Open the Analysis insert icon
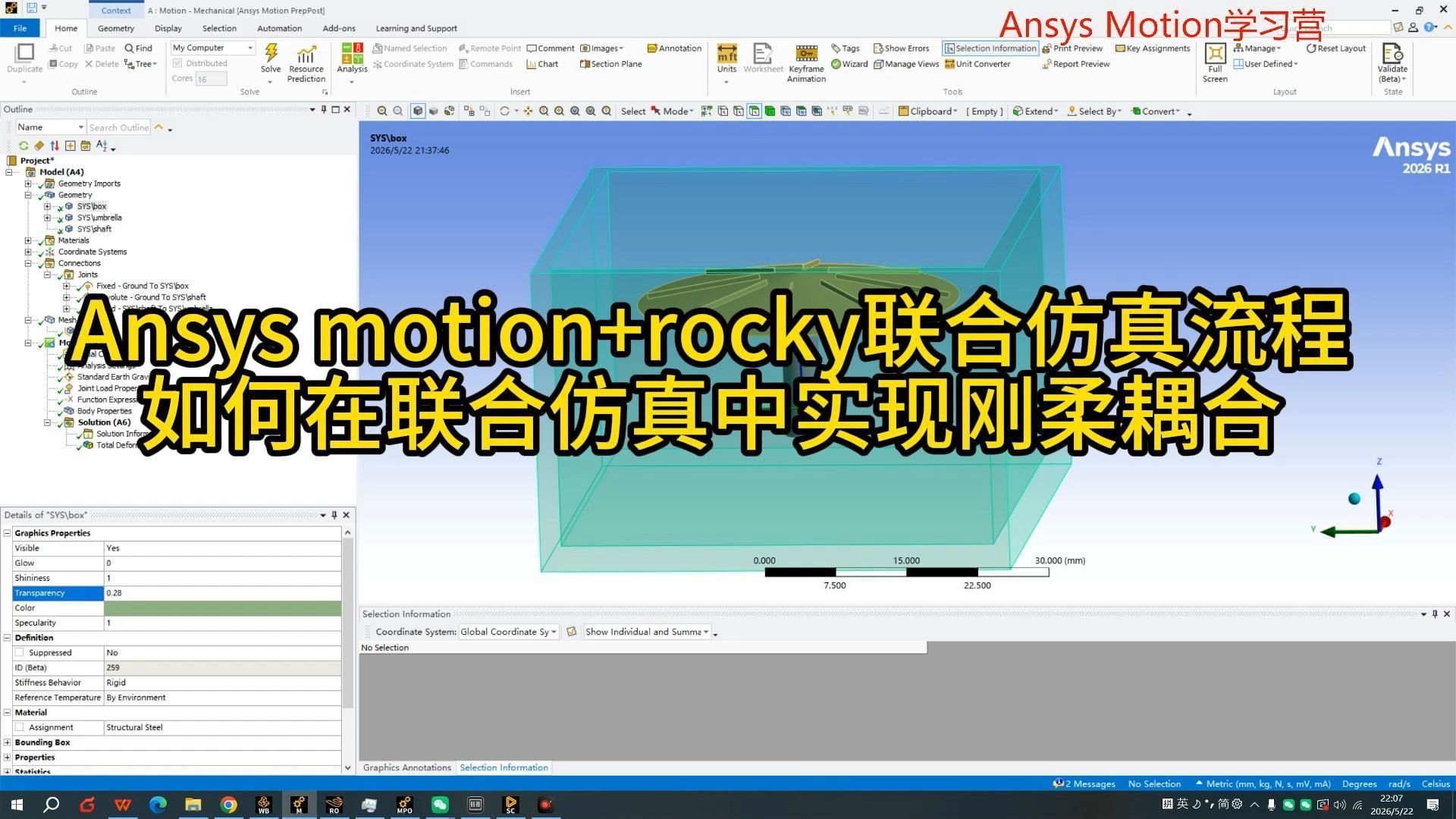The image size is (1456, 819). tap(352, 59)
